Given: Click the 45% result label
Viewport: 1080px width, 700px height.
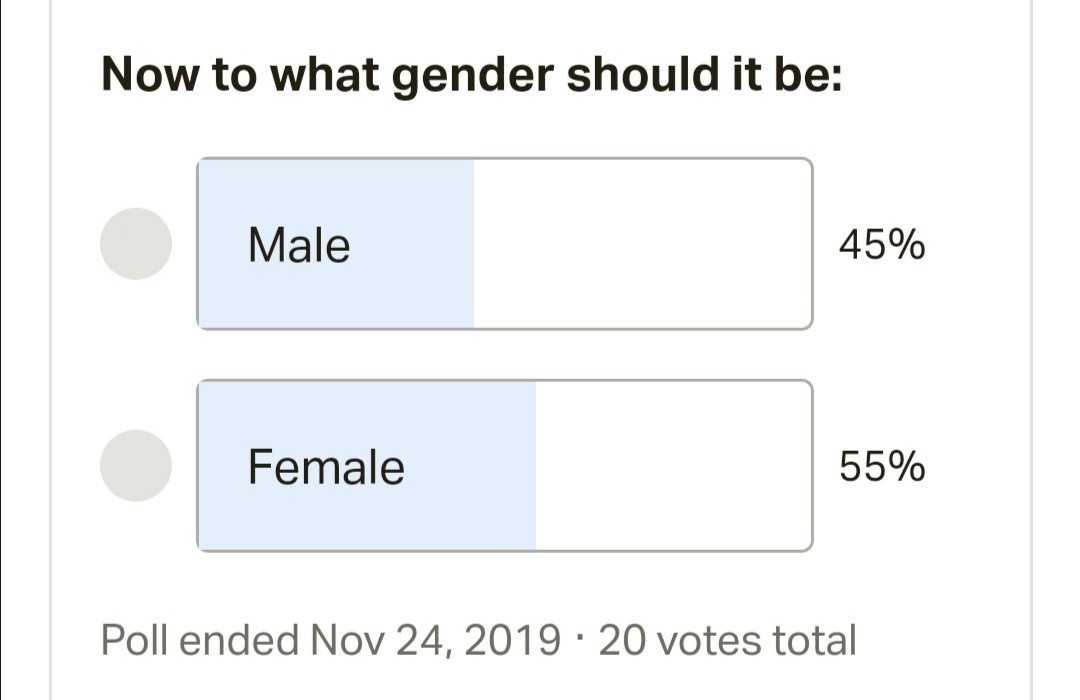Looking at the screenshot, I should tap(882, 245).
